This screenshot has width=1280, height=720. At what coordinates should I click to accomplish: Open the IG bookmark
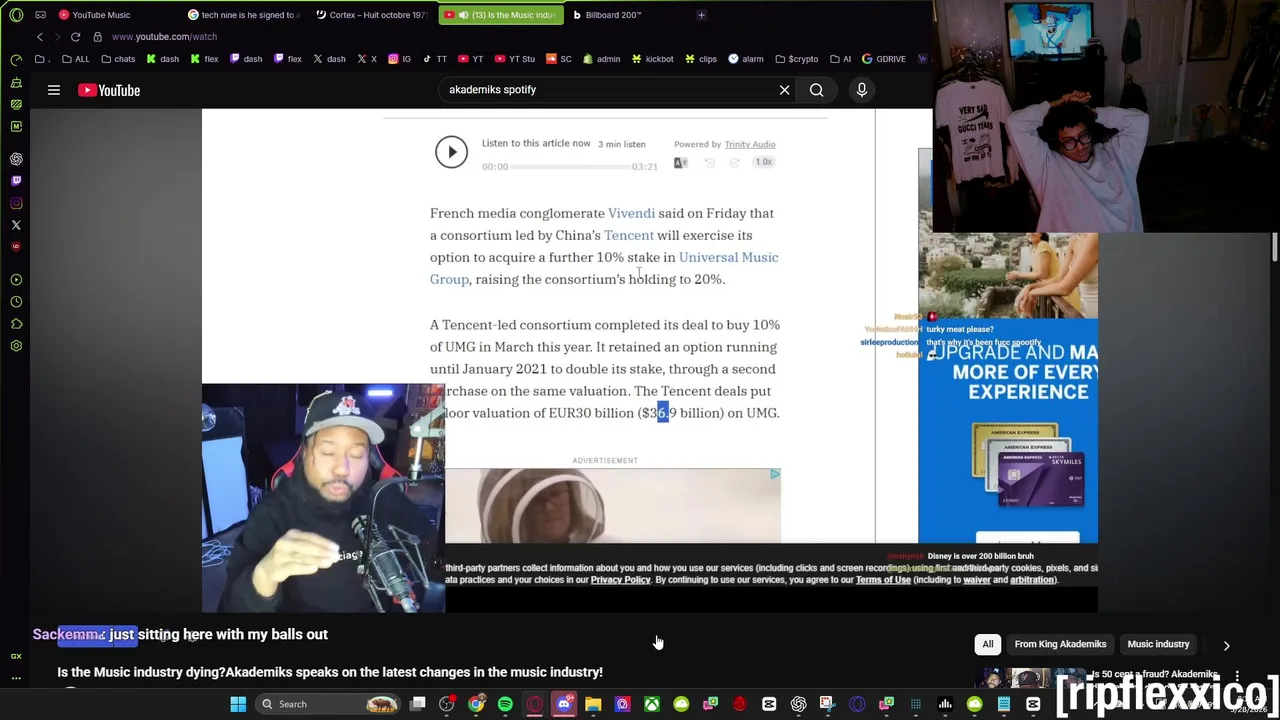(x=399, y=59)
